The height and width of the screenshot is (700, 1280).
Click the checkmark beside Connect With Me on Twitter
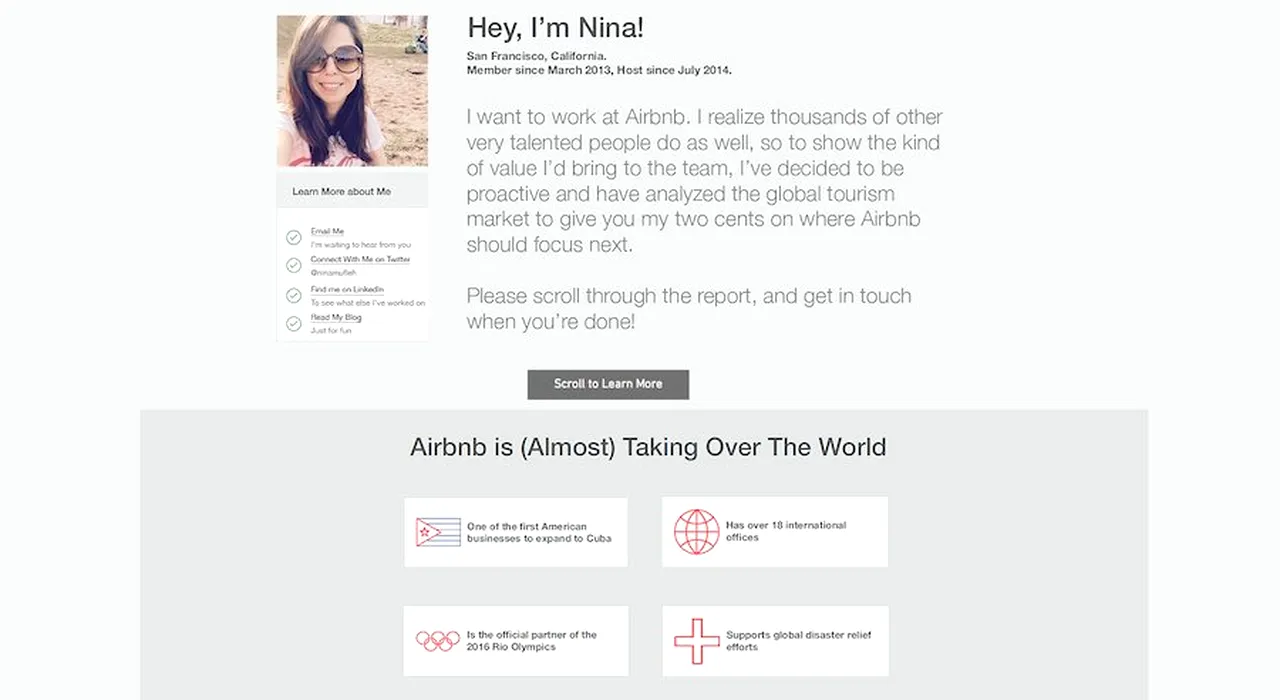294,265
